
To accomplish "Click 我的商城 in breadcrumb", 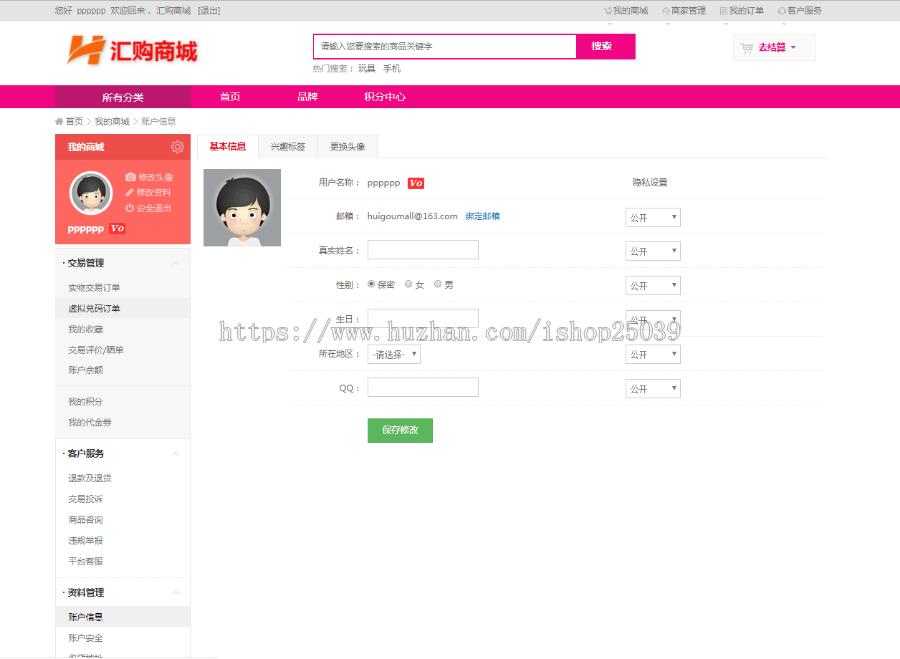I will click(112, 121).
